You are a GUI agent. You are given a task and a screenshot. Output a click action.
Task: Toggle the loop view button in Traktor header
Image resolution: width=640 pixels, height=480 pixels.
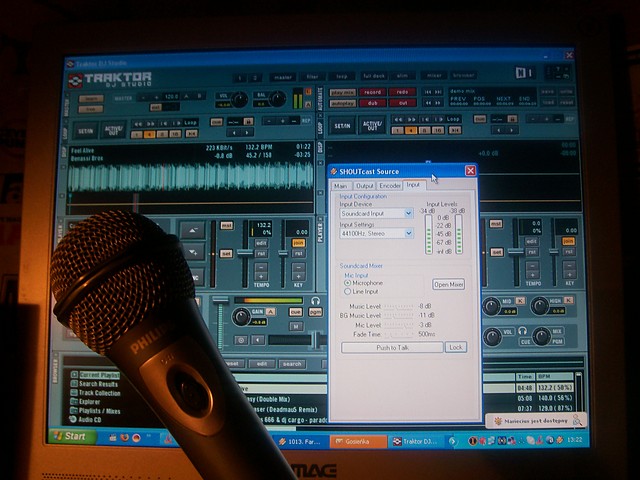pos(342,76)
